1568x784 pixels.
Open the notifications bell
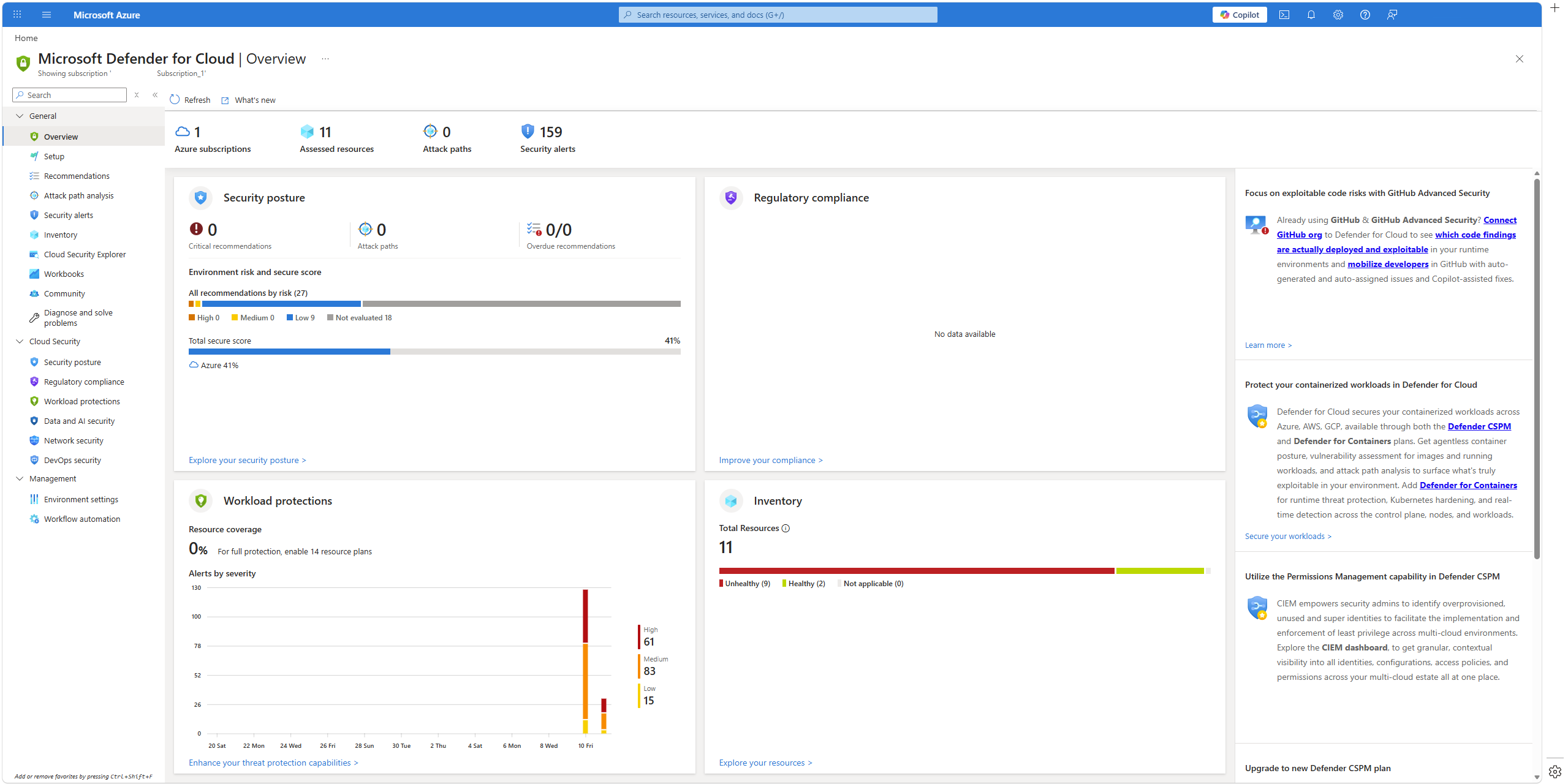point(1311,15)
